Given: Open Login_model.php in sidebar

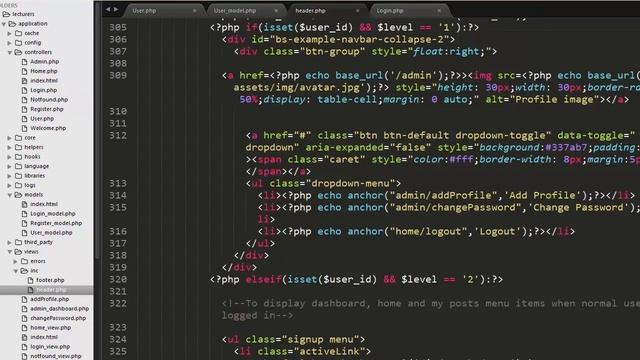Looking at the screenshot, I should [x=53, y=214].
